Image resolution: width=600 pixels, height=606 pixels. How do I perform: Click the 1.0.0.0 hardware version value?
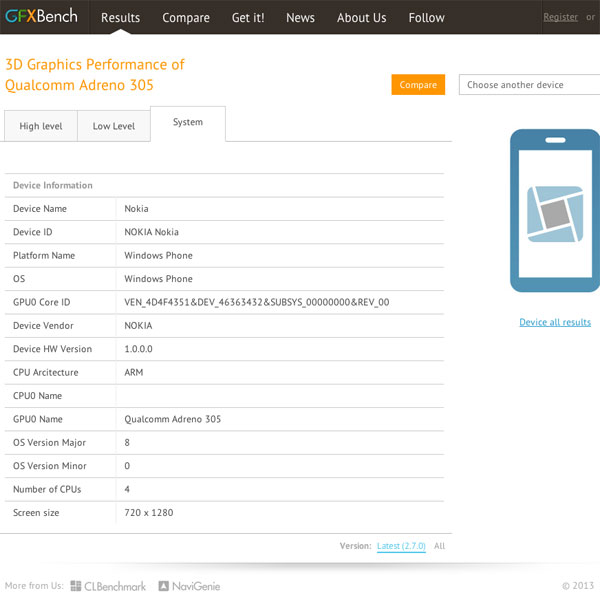point(138,349)
